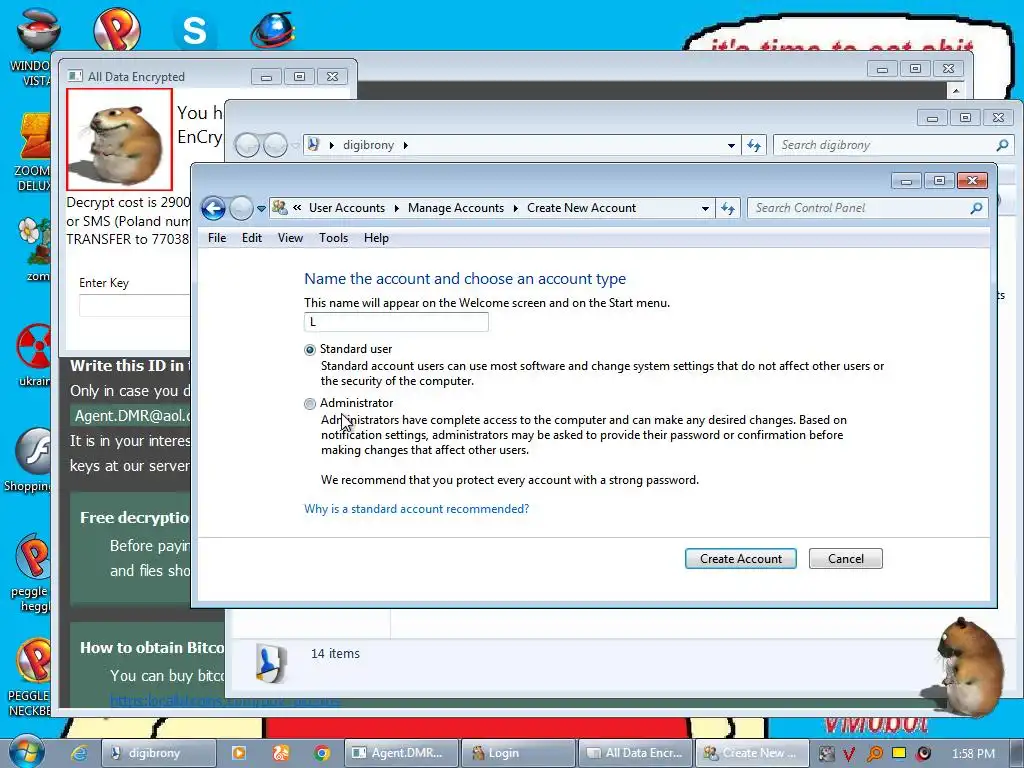Open Windows Media Player from taskbar
Viewport: 1024px width, 768px height.
point(238,753)
